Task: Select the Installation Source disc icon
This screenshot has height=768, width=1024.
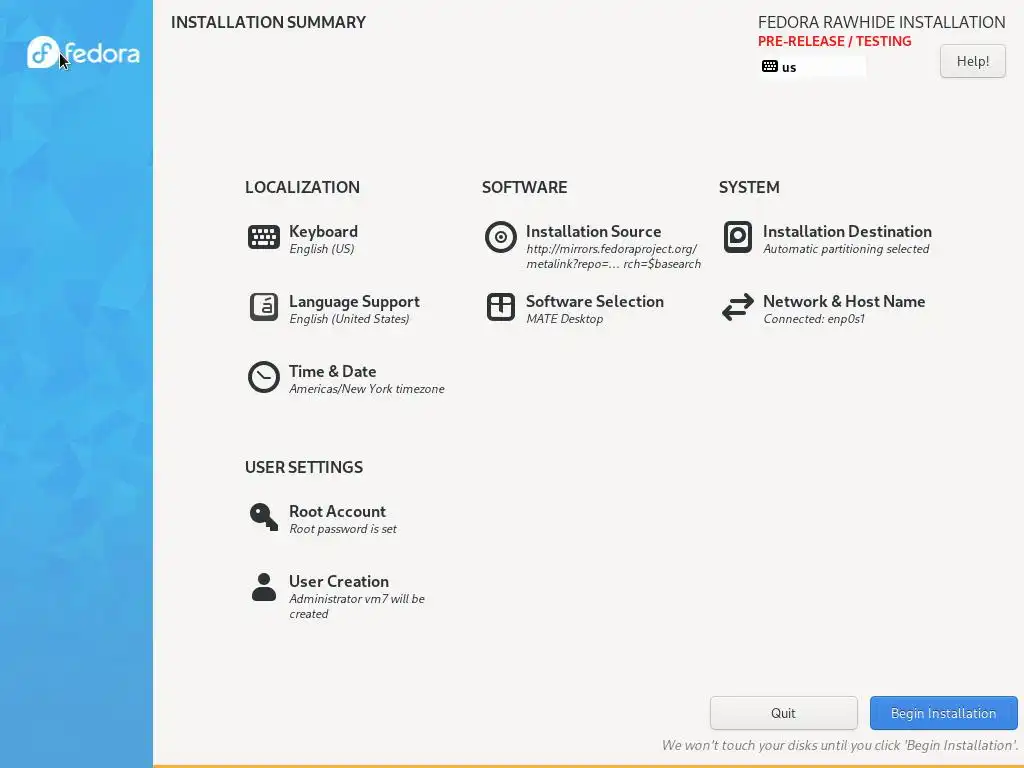Action: [501, 237]
